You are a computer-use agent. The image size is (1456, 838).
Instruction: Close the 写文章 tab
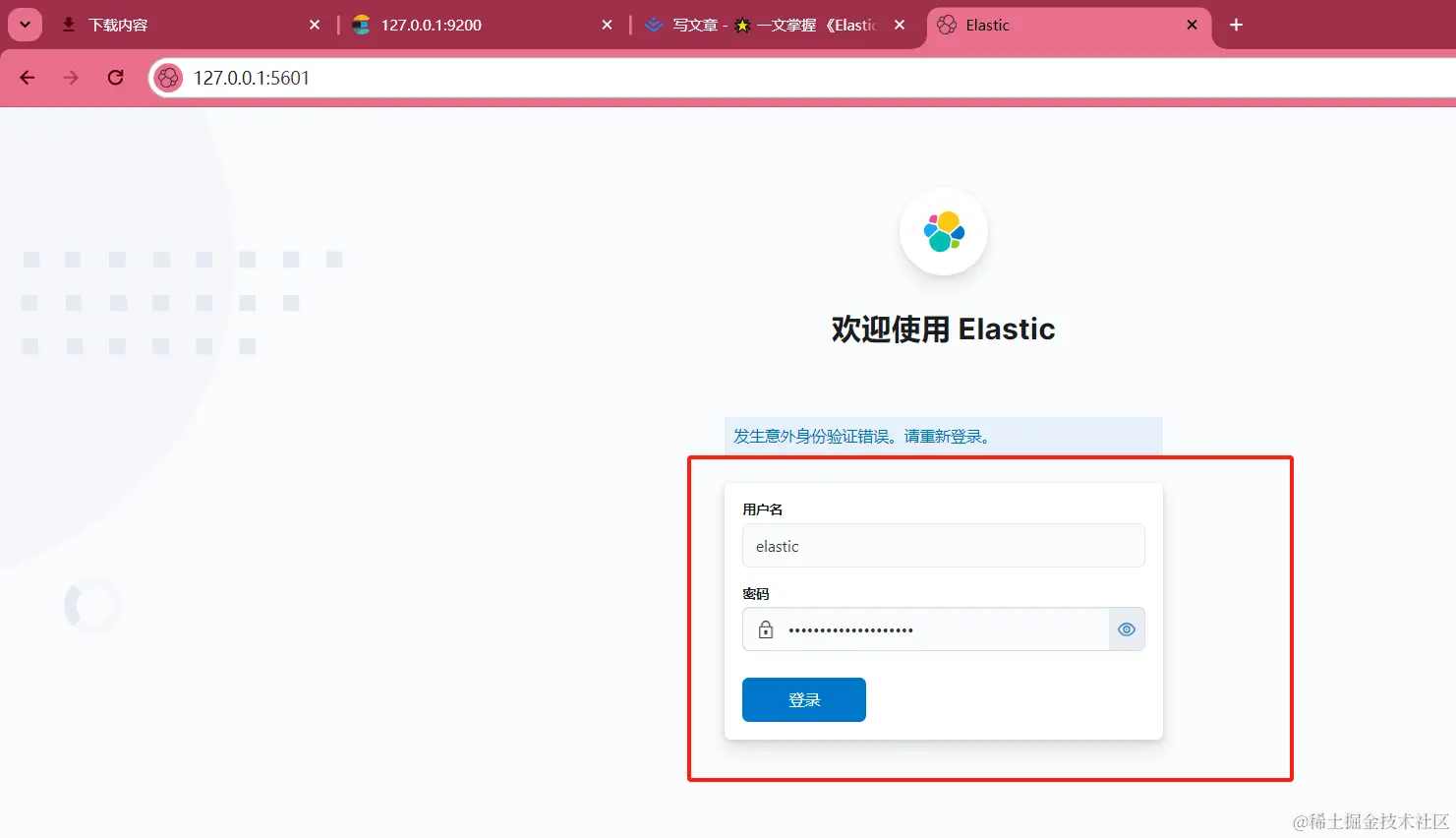(x=900, y=26)
